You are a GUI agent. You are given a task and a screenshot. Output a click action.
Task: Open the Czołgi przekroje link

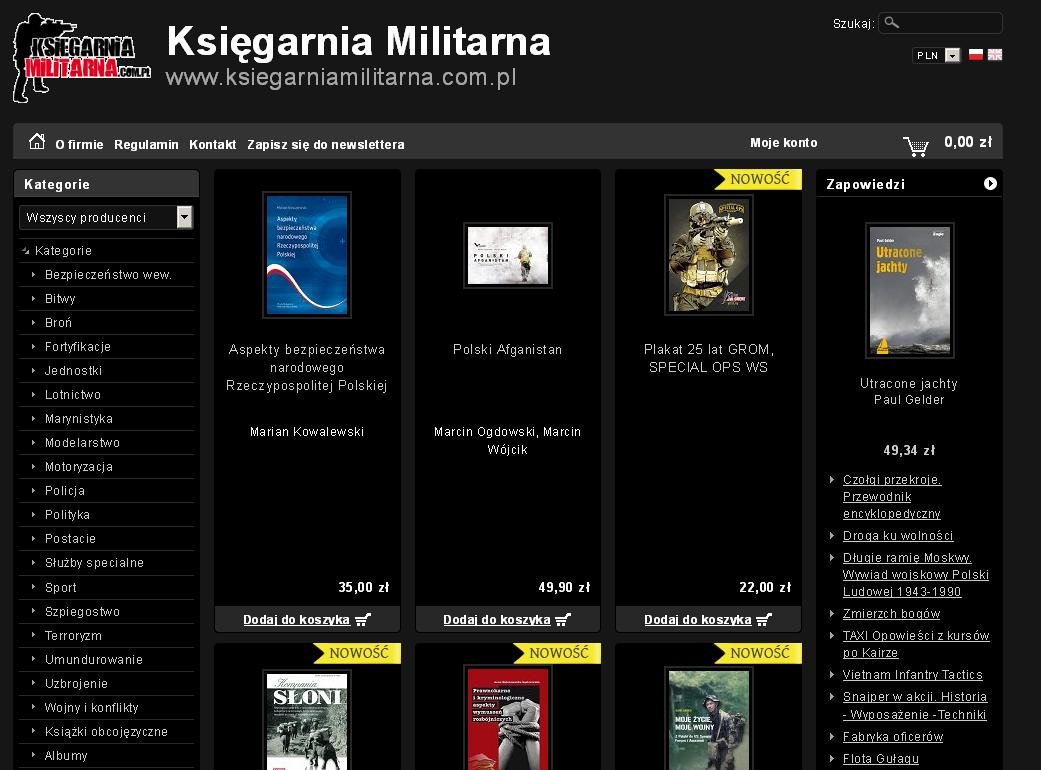click(x=892, y=497)
